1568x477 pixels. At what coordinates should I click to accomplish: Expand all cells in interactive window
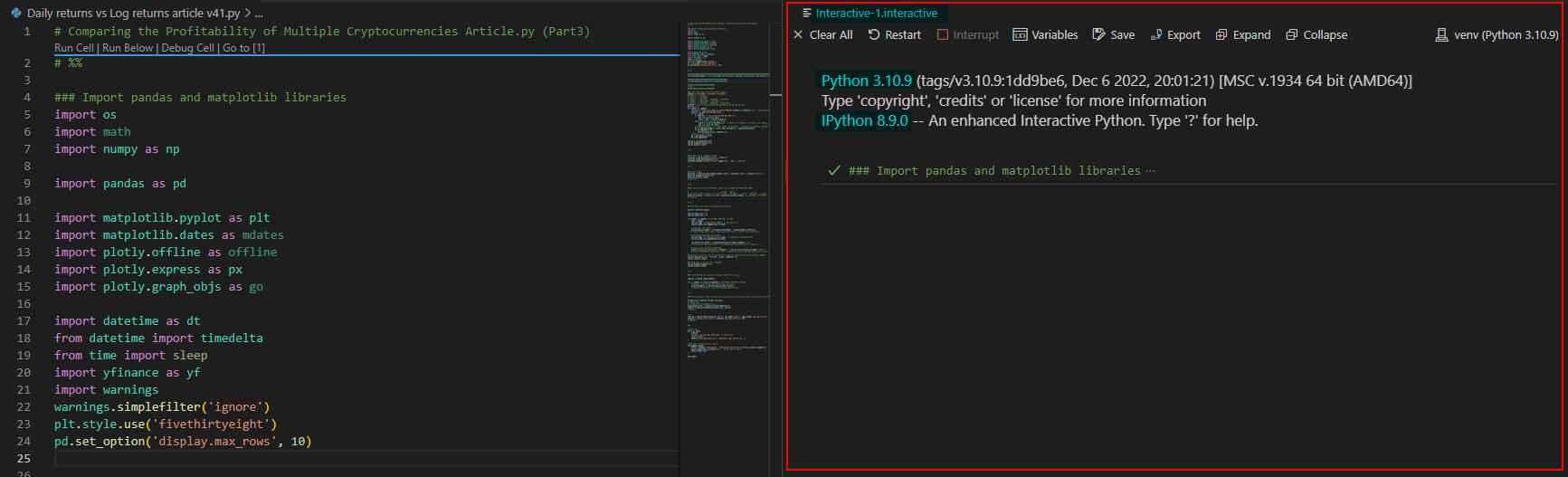(1243, 35)
